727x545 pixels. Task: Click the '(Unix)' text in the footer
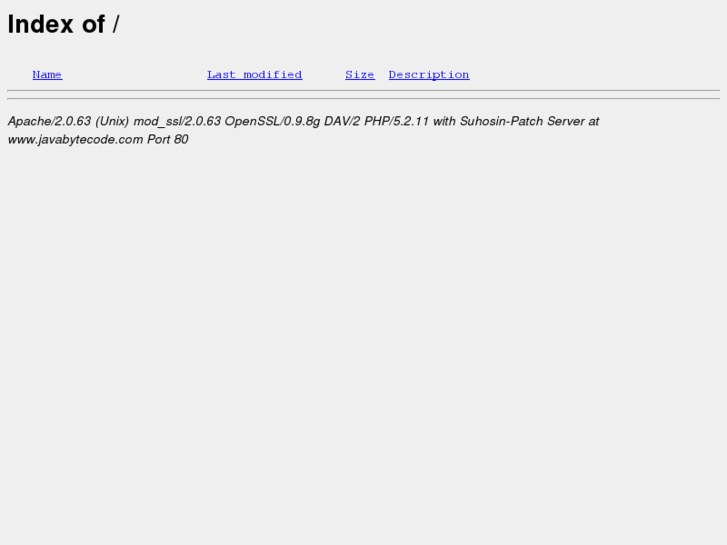coord(112,121)
